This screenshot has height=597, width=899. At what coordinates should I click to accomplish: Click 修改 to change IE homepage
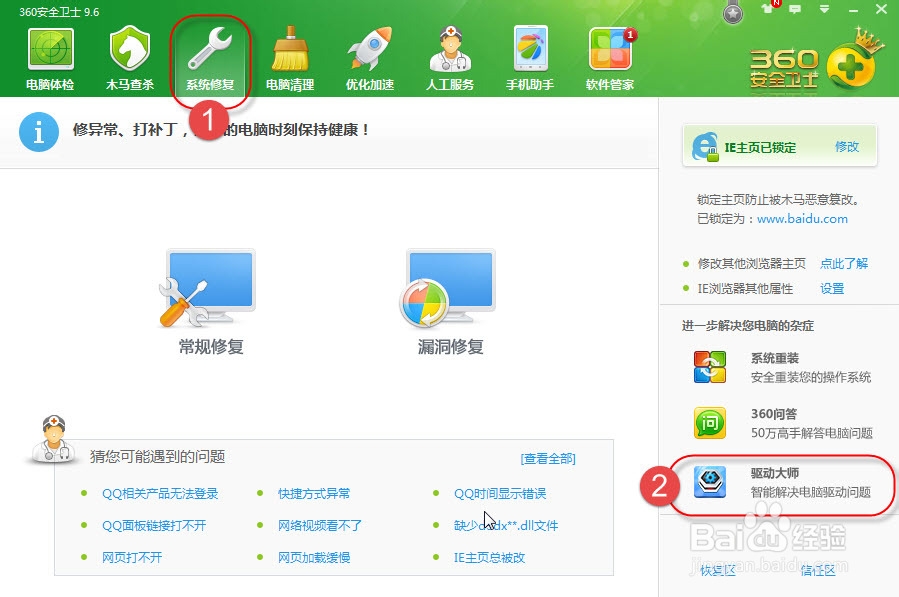[847, 147]
